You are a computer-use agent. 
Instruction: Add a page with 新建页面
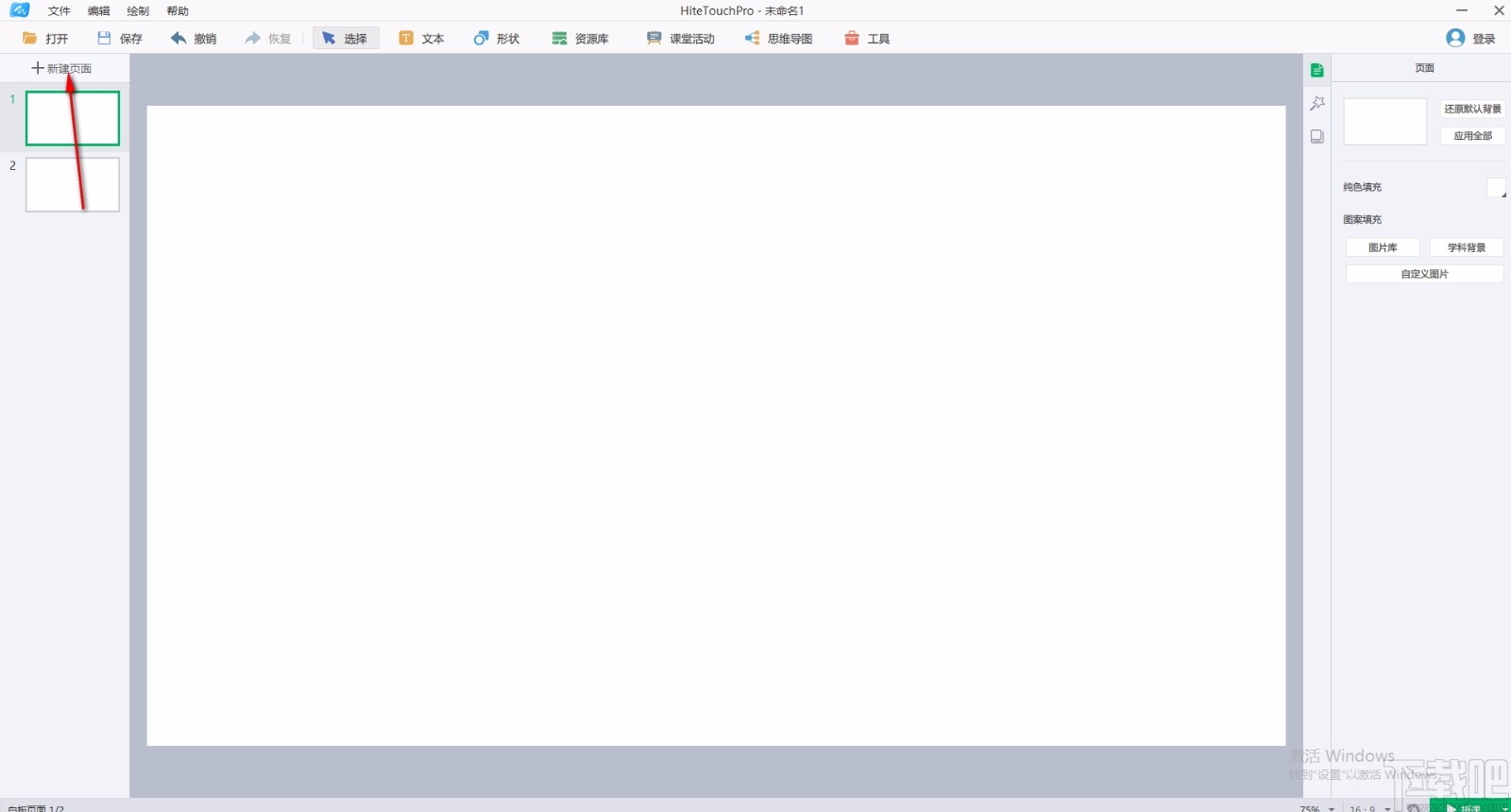point(61,69)
